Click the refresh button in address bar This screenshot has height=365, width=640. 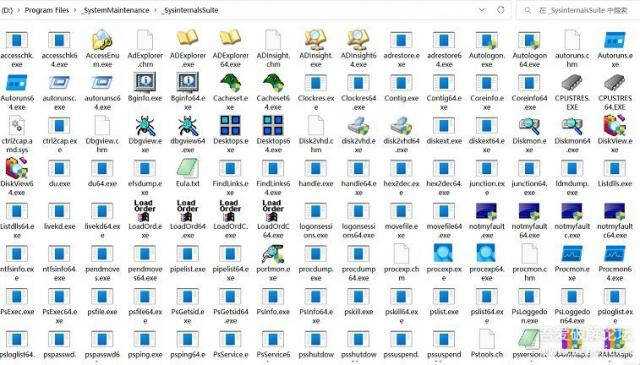pos(501,10)
